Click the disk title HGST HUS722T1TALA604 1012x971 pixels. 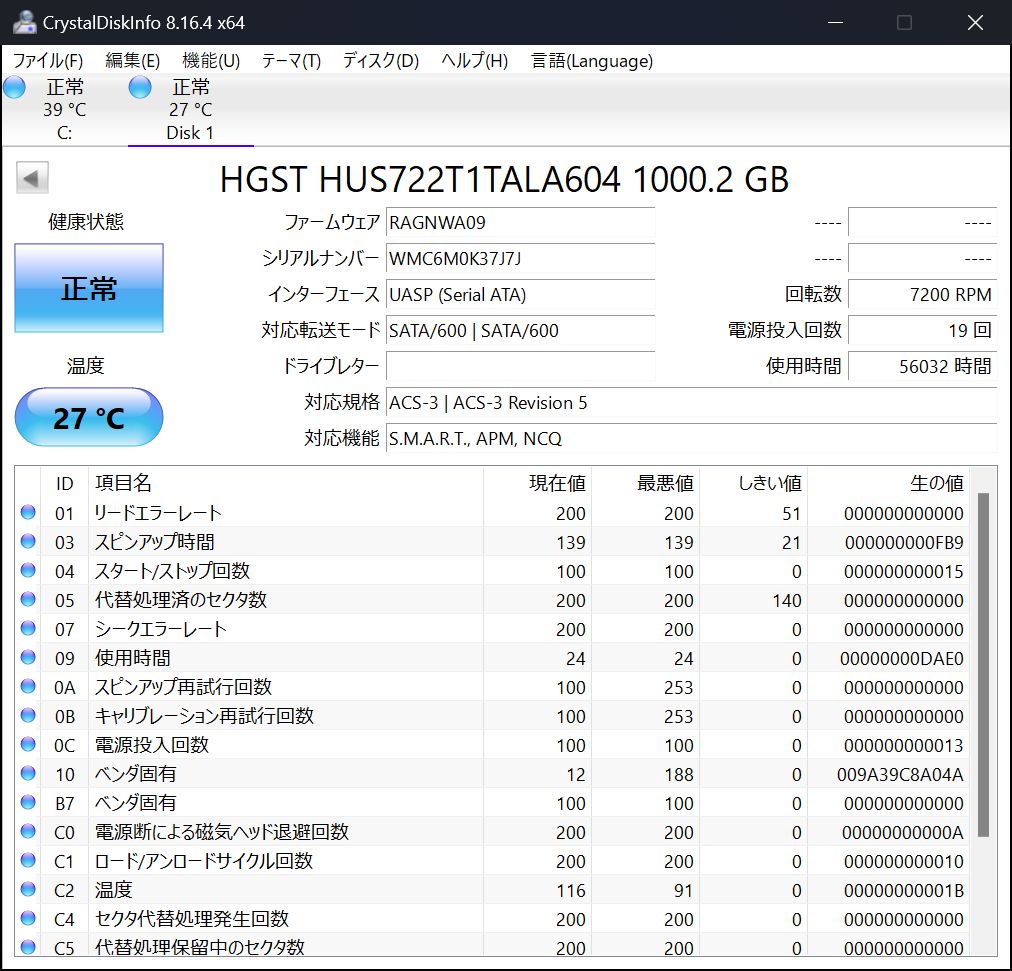click(x=504, y=179)
